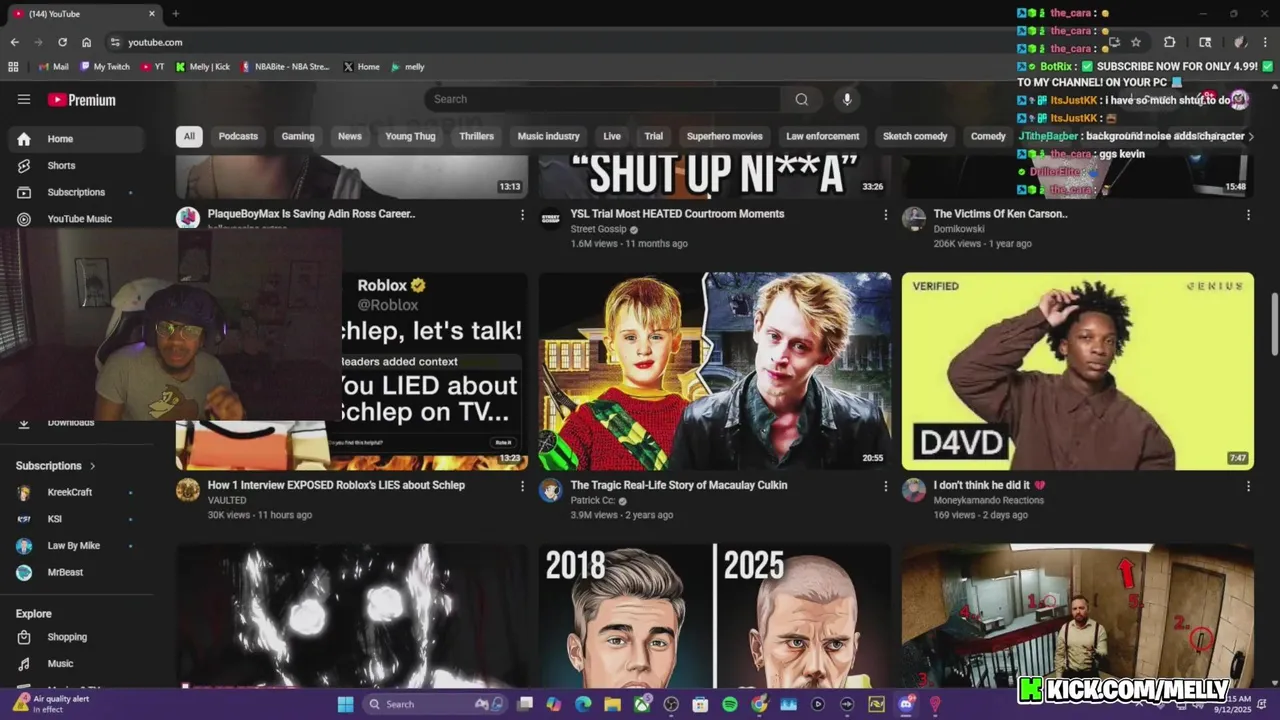Open Subscriptions in the sidebar

tap(78, 192)
